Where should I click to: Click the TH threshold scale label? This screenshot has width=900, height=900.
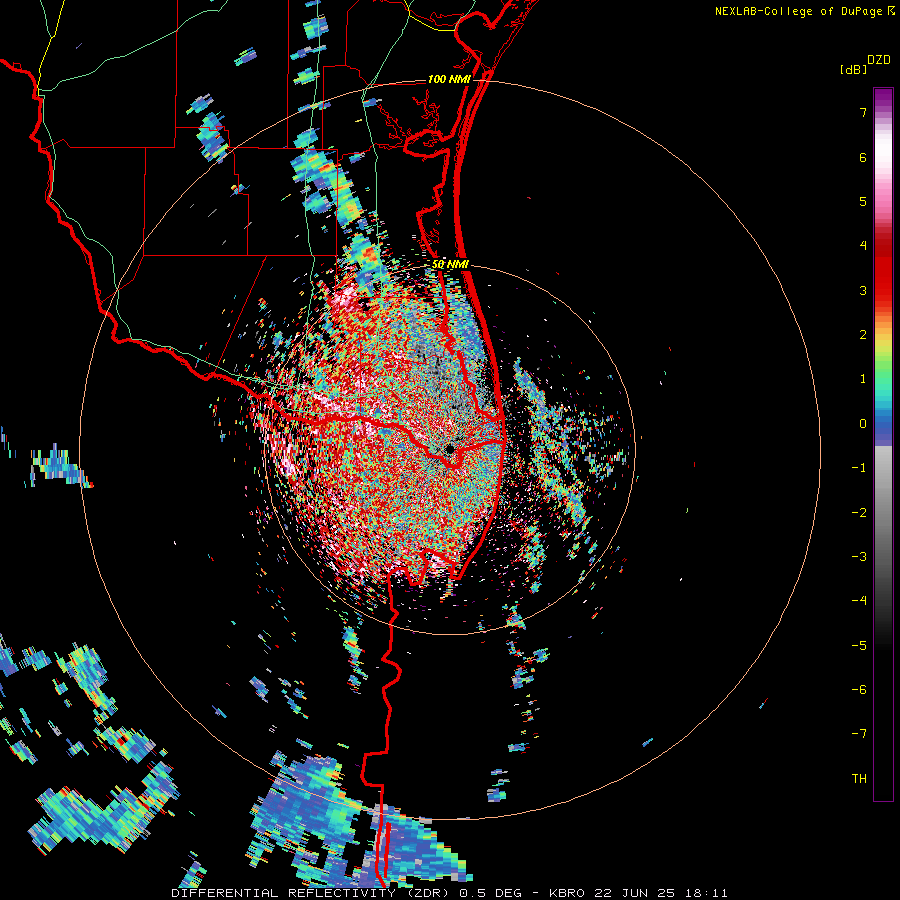click(859, 779)
